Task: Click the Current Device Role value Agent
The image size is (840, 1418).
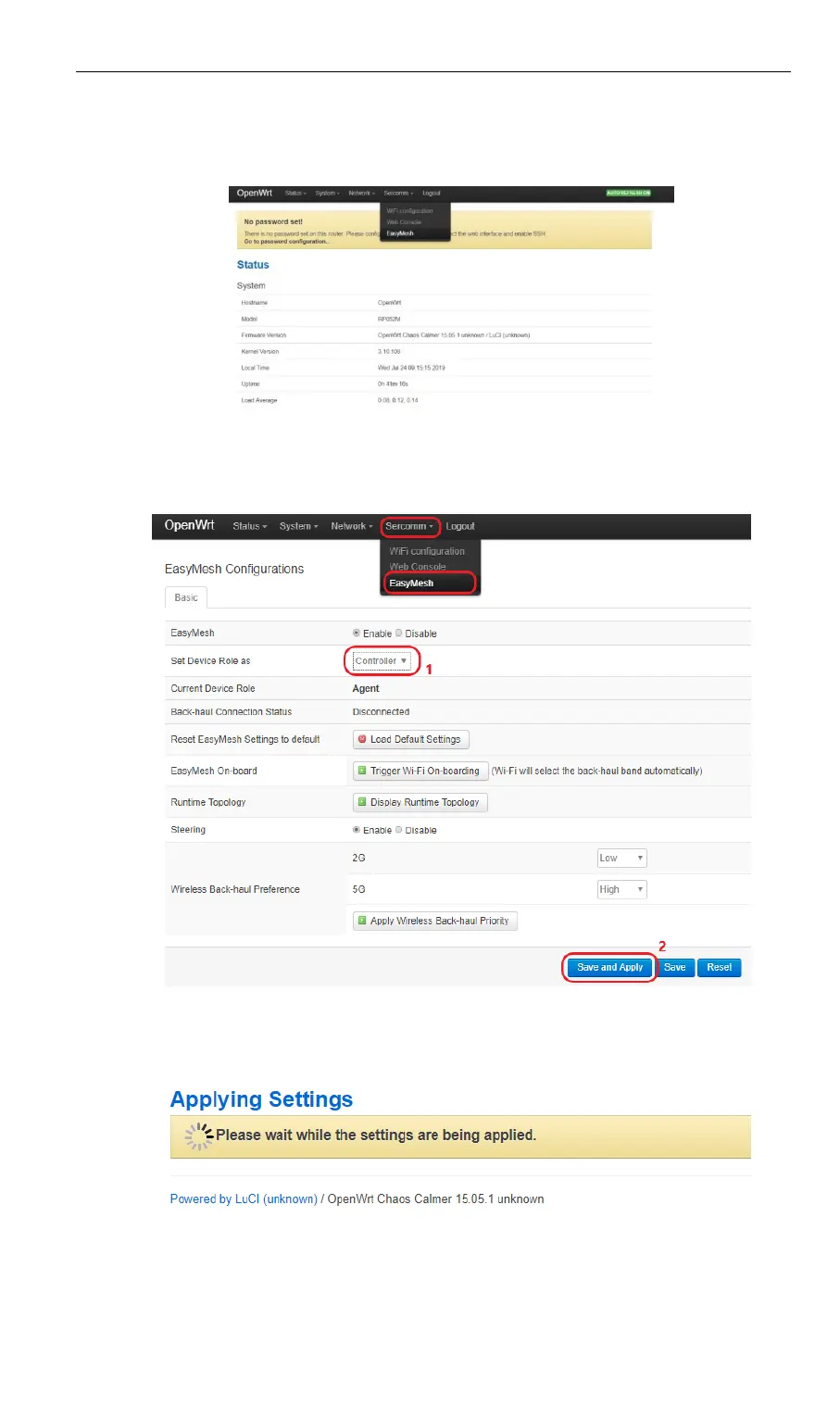Action: [x=366, y=688]
